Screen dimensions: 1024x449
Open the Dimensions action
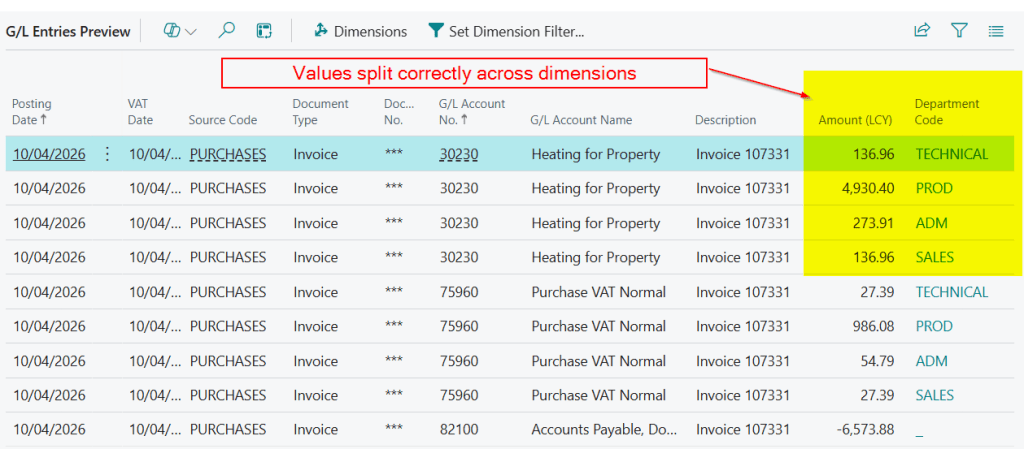coord(360,31)
